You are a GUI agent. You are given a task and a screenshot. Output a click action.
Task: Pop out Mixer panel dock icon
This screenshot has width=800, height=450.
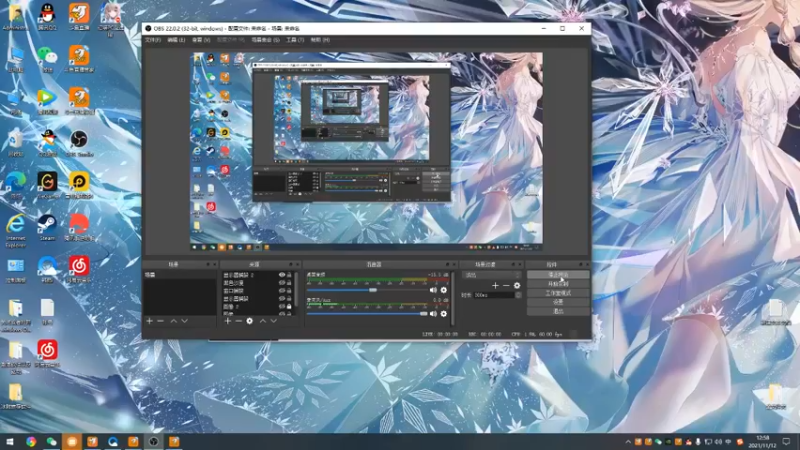click(x=447, y=264)
